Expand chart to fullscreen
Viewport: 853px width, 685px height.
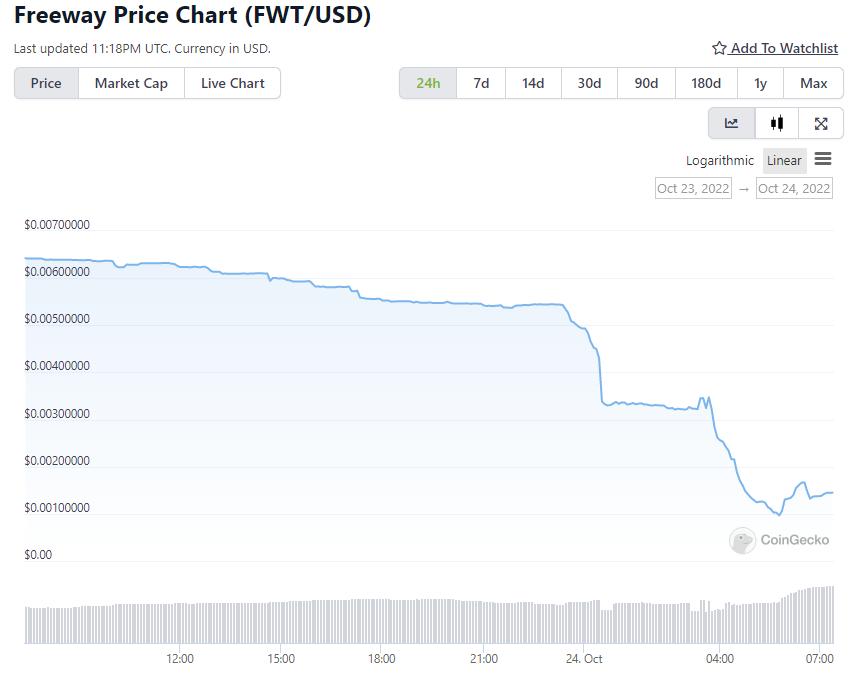coord(820,123)
